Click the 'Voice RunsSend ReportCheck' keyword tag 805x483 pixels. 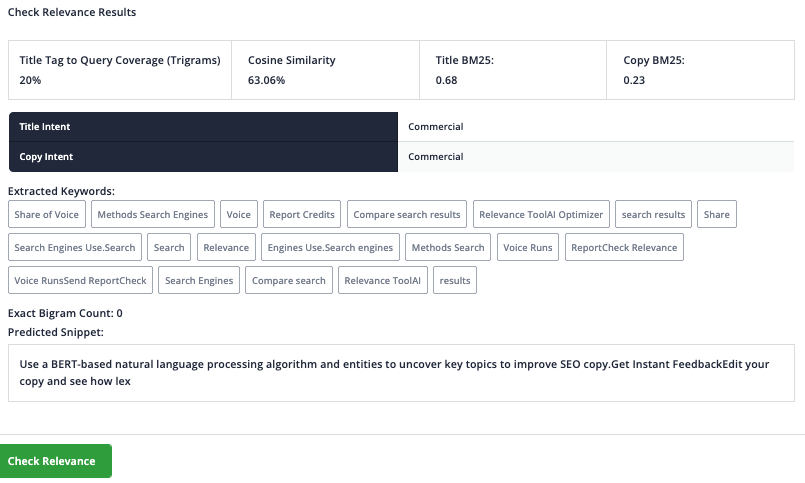(80, 280)
